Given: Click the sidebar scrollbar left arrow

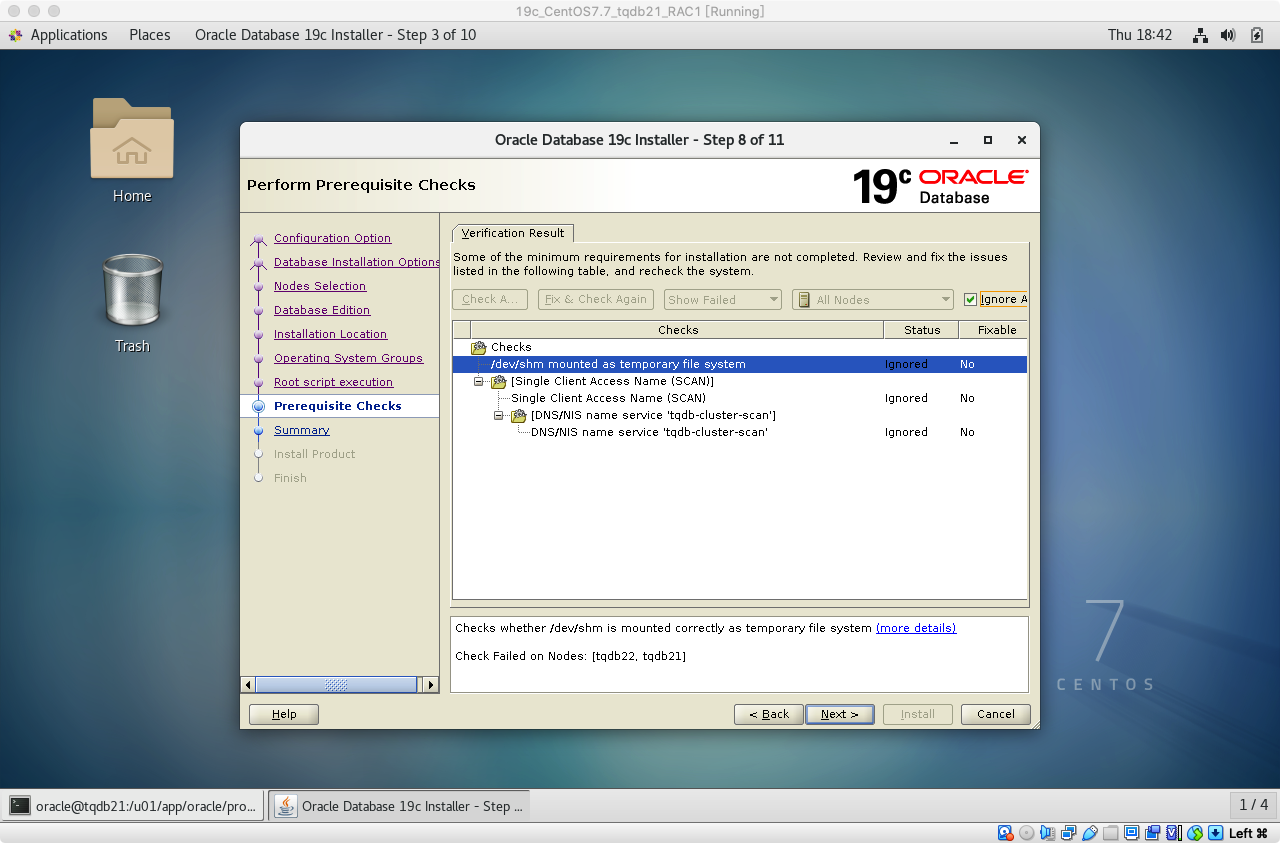Looking at the screenshot, I should coord(248,685).
